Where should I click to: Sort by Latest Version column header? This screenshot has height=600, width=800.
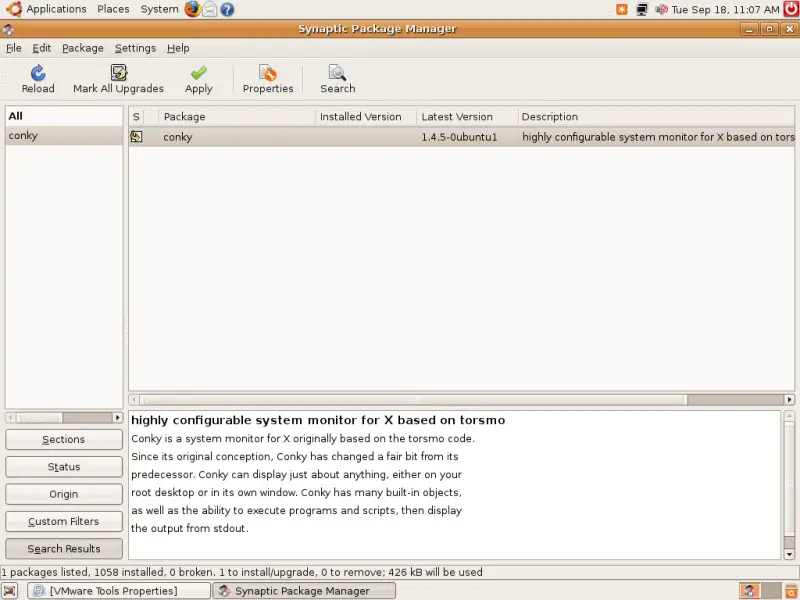click(467, 117)
